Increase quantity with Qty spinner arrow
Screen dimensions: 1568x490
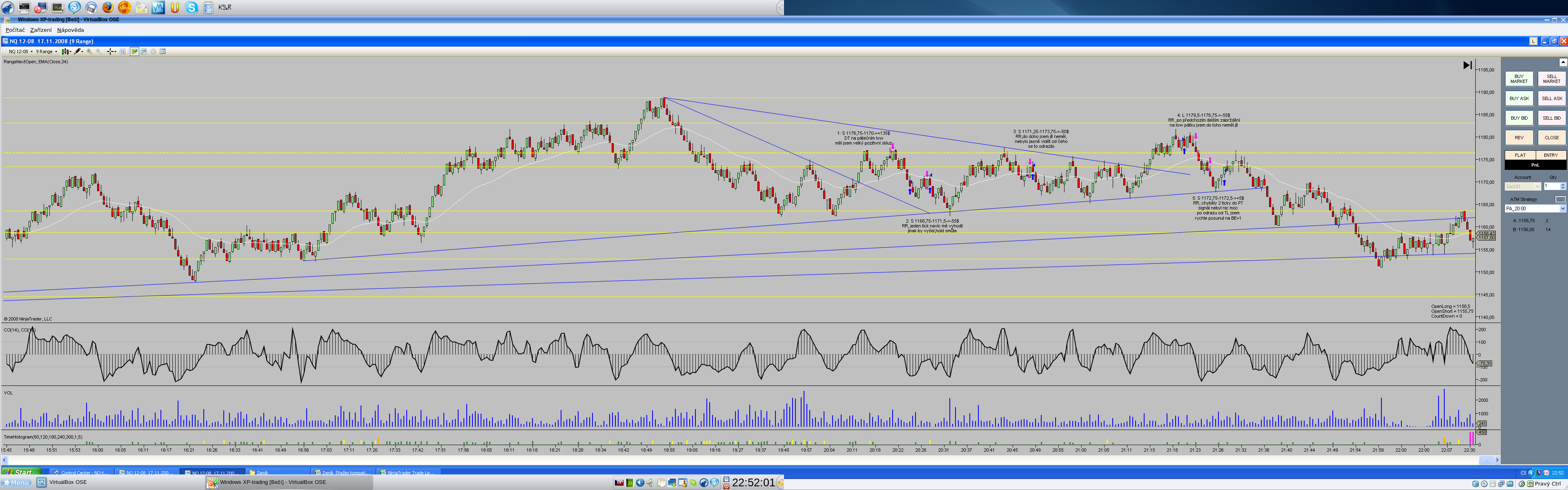tap(1563, 185)
